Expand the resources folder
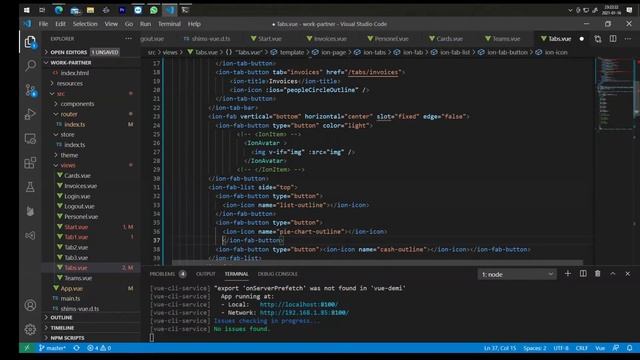This screenshot has width=640, height=360. point(70,83)
